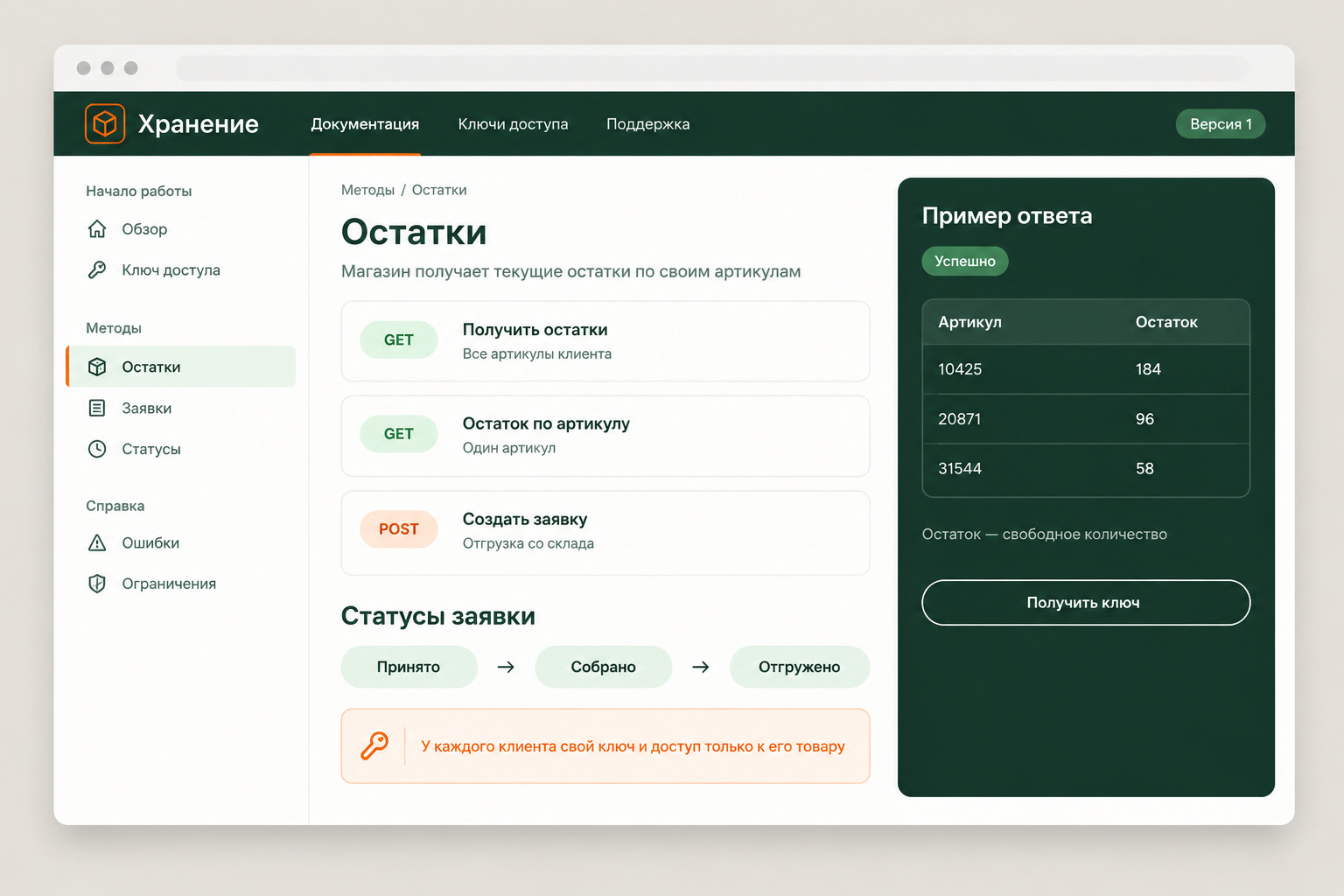Click the orange key icon in notice
This screenshot has height=896, width=1344.
(x=374, y=745)
